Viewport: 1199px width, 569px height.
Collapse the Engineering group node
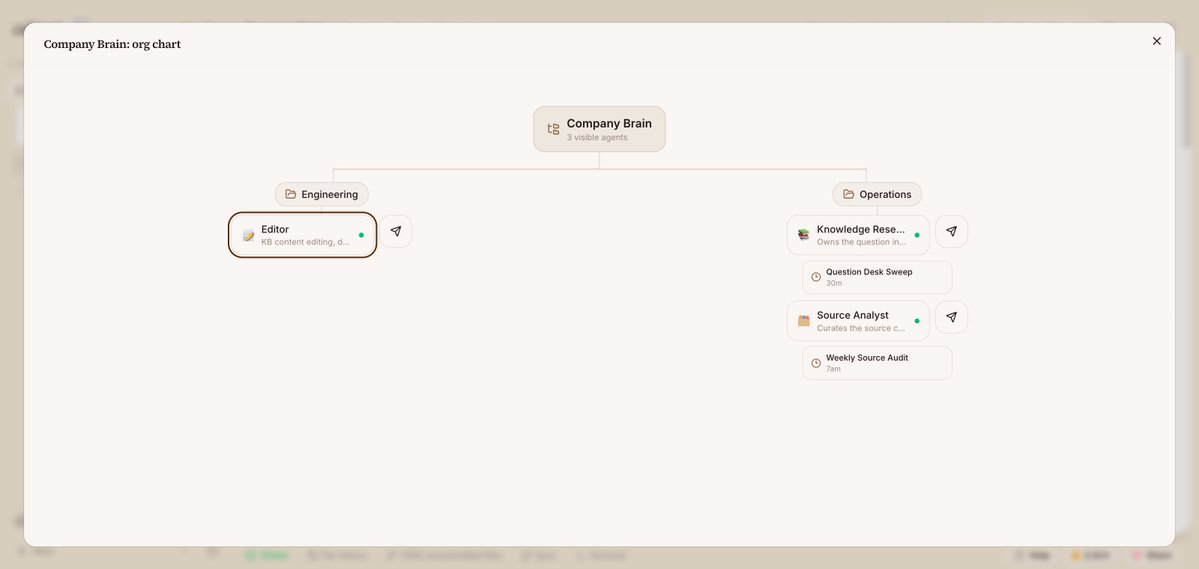point(322,194)
